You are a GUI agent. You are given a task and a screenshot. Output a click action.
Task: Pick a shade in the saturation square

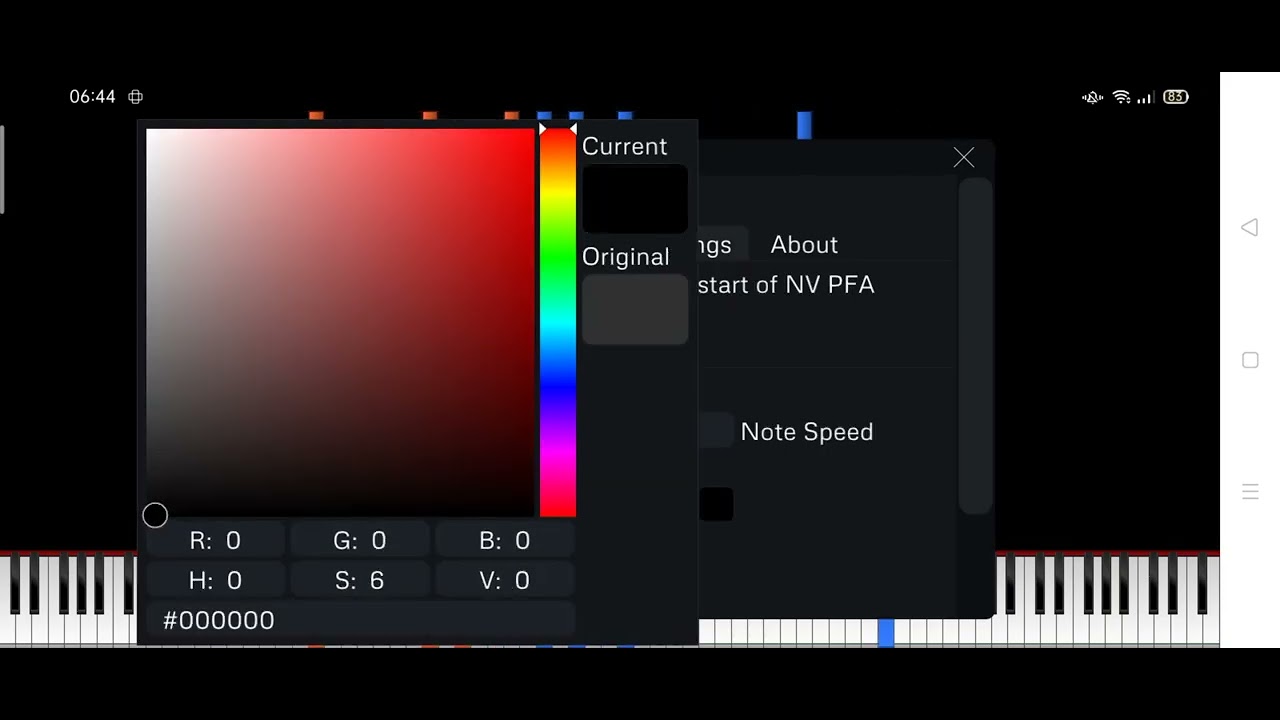click(340, 322)
